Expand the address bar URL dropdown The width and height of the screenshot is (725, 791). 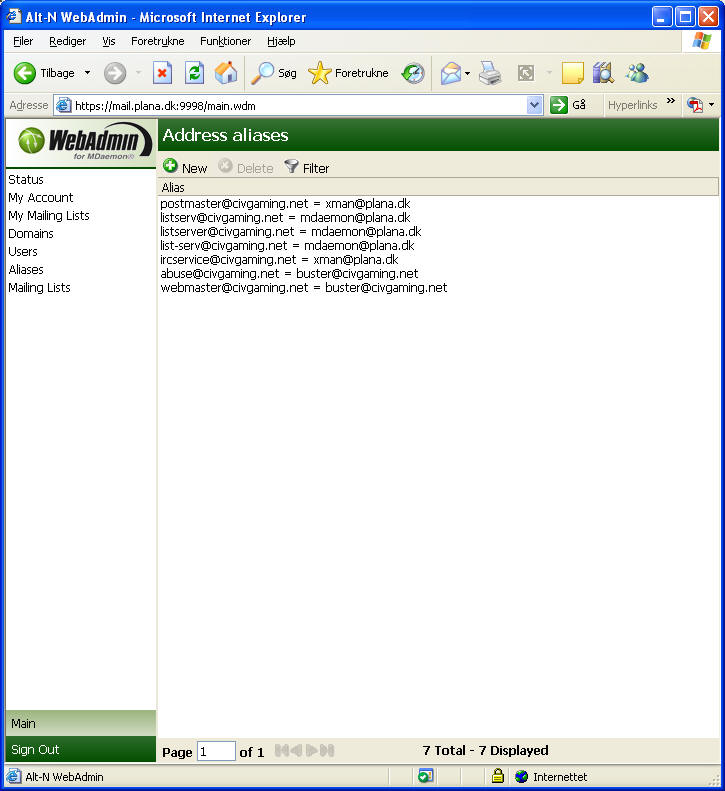pos(534,105)
